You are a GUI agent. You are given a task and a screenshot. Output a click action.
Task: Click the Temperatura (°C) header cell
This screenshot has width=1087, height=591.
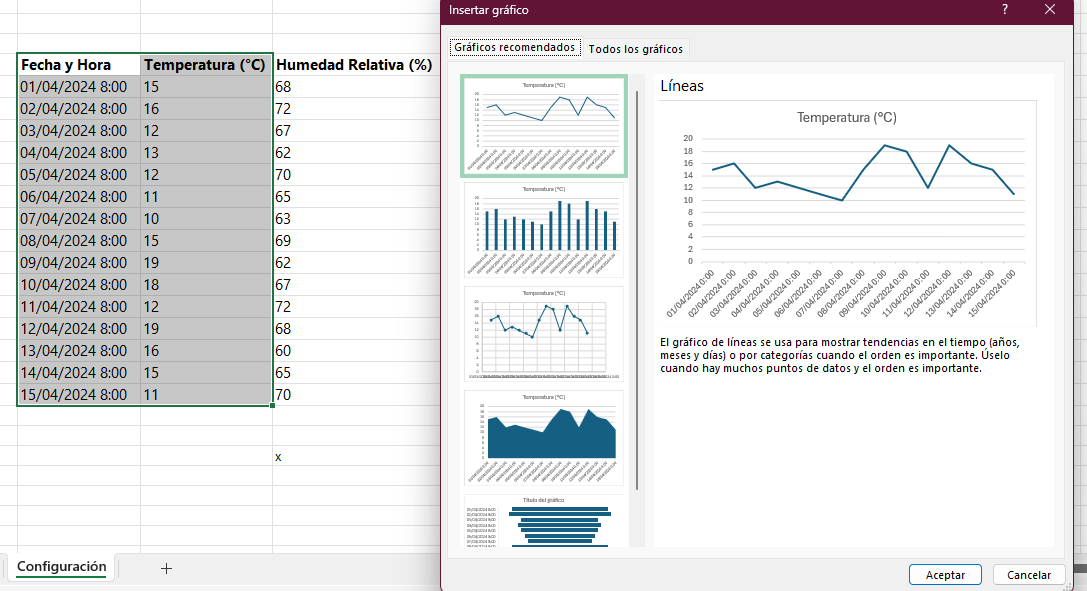point(205,65)
